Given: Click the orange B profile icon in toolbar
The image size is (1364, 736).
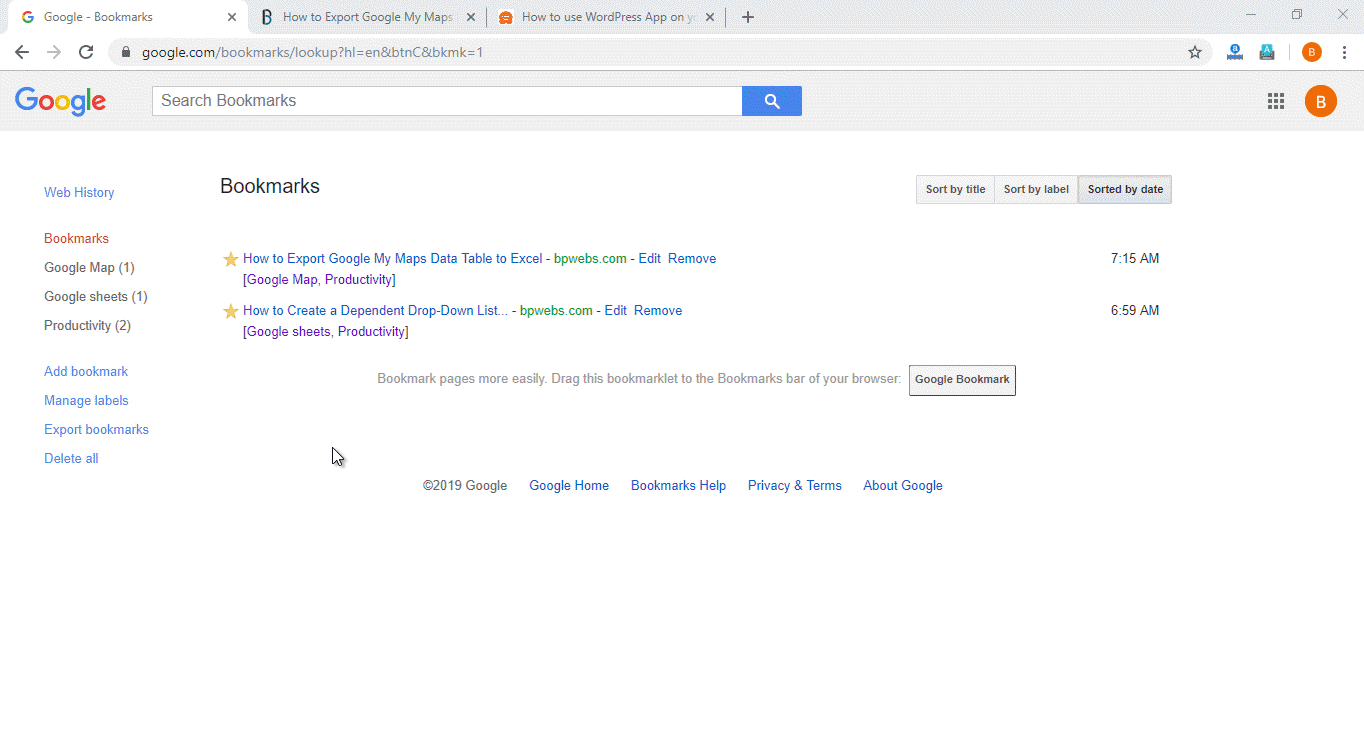Looking at the screenshot, I should pos(1312,52).
